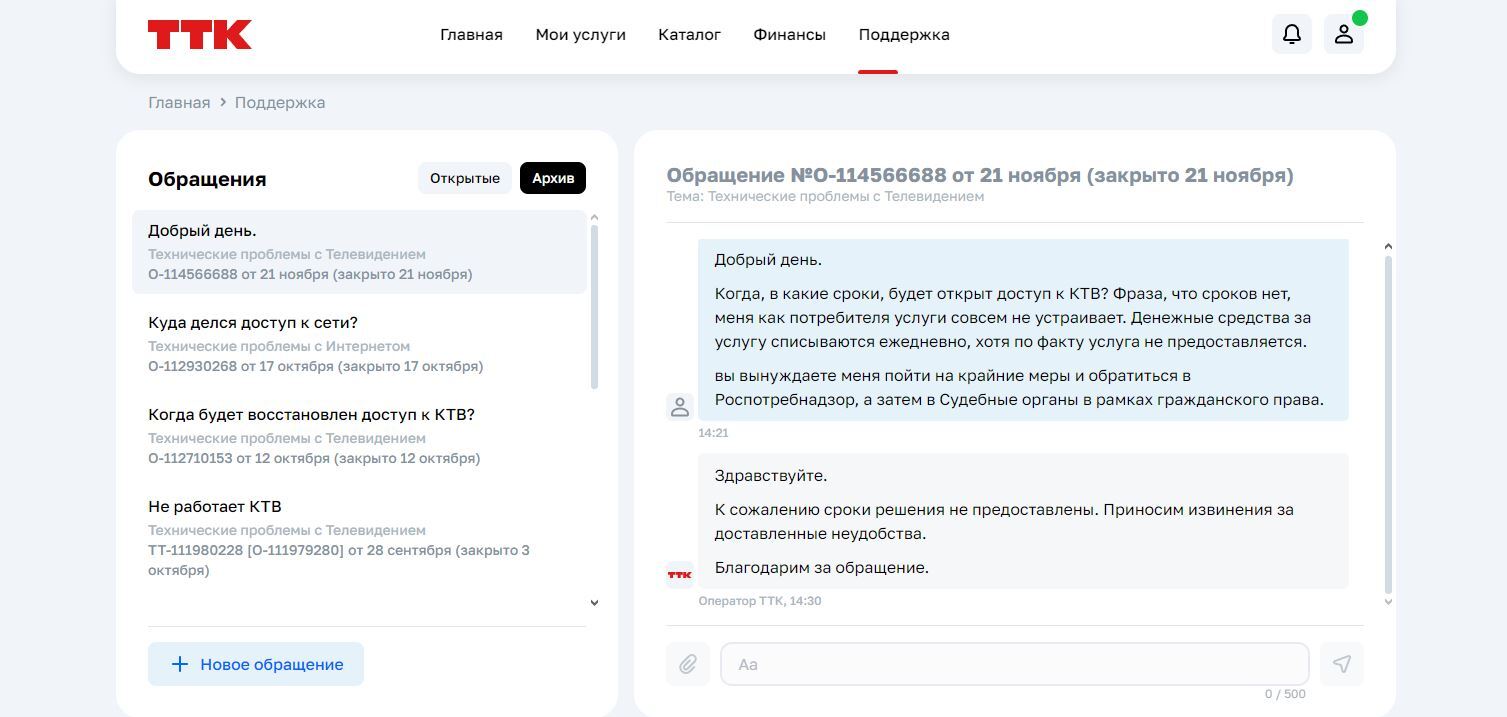
Task: Select Поддержка menu item
Action: pos(904,35)
